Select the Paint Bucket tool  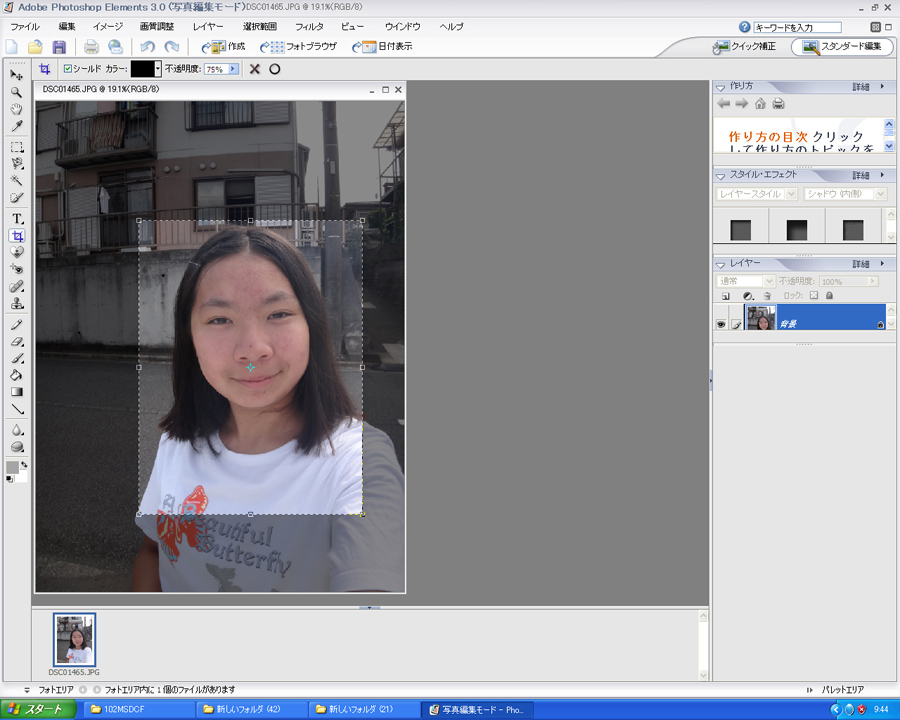click(17, 375)
